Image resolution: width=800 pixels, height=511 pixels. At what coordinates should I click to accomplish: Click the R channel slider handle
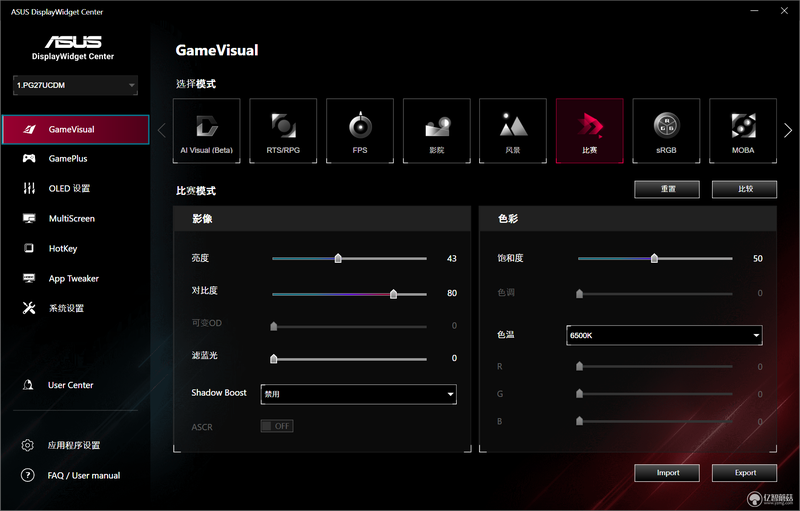click(x=579, y=366)
